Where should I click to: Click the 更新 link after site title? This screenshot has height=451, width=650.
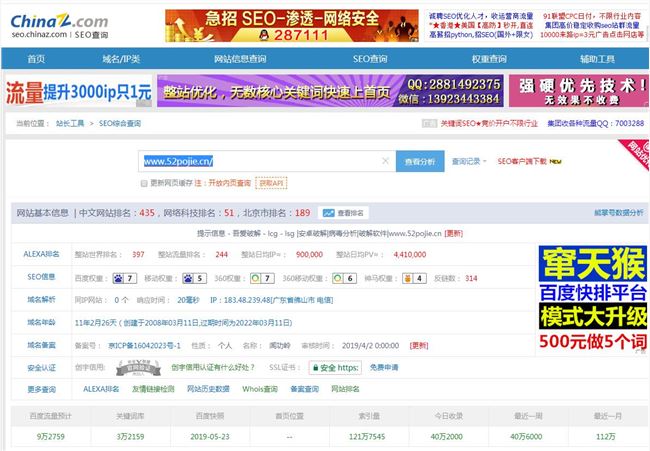point(454,233)
